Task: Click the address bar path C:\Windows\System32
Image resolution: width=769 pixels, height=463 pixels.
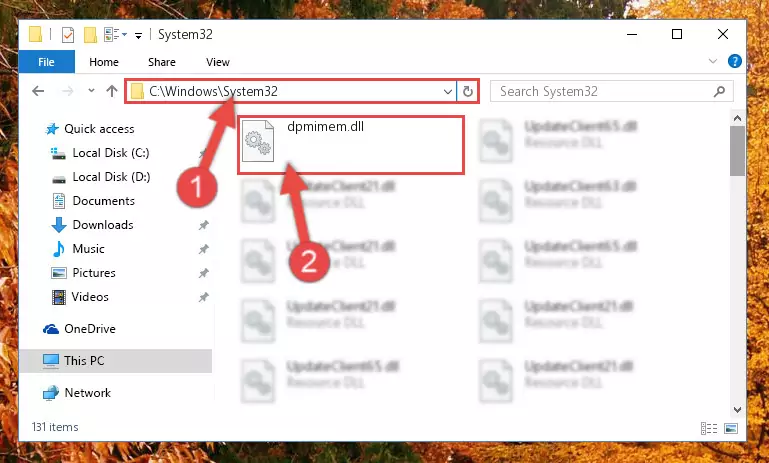Action: (x=213, y=91)
